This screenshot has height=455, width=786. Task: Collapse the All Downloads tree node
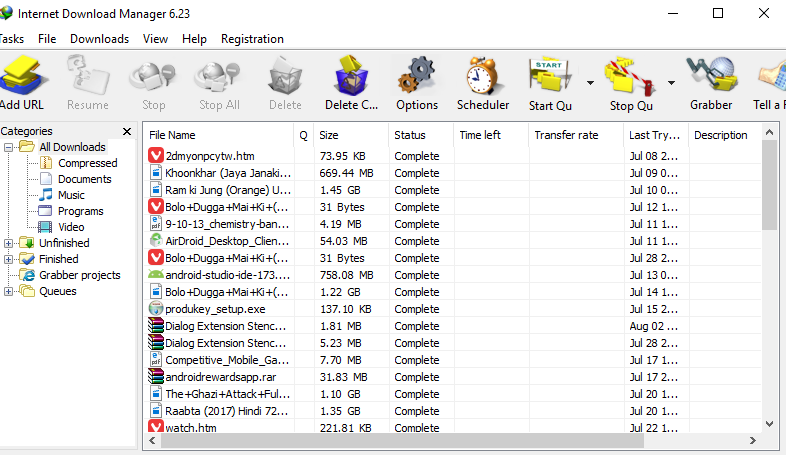pos(9,147)
